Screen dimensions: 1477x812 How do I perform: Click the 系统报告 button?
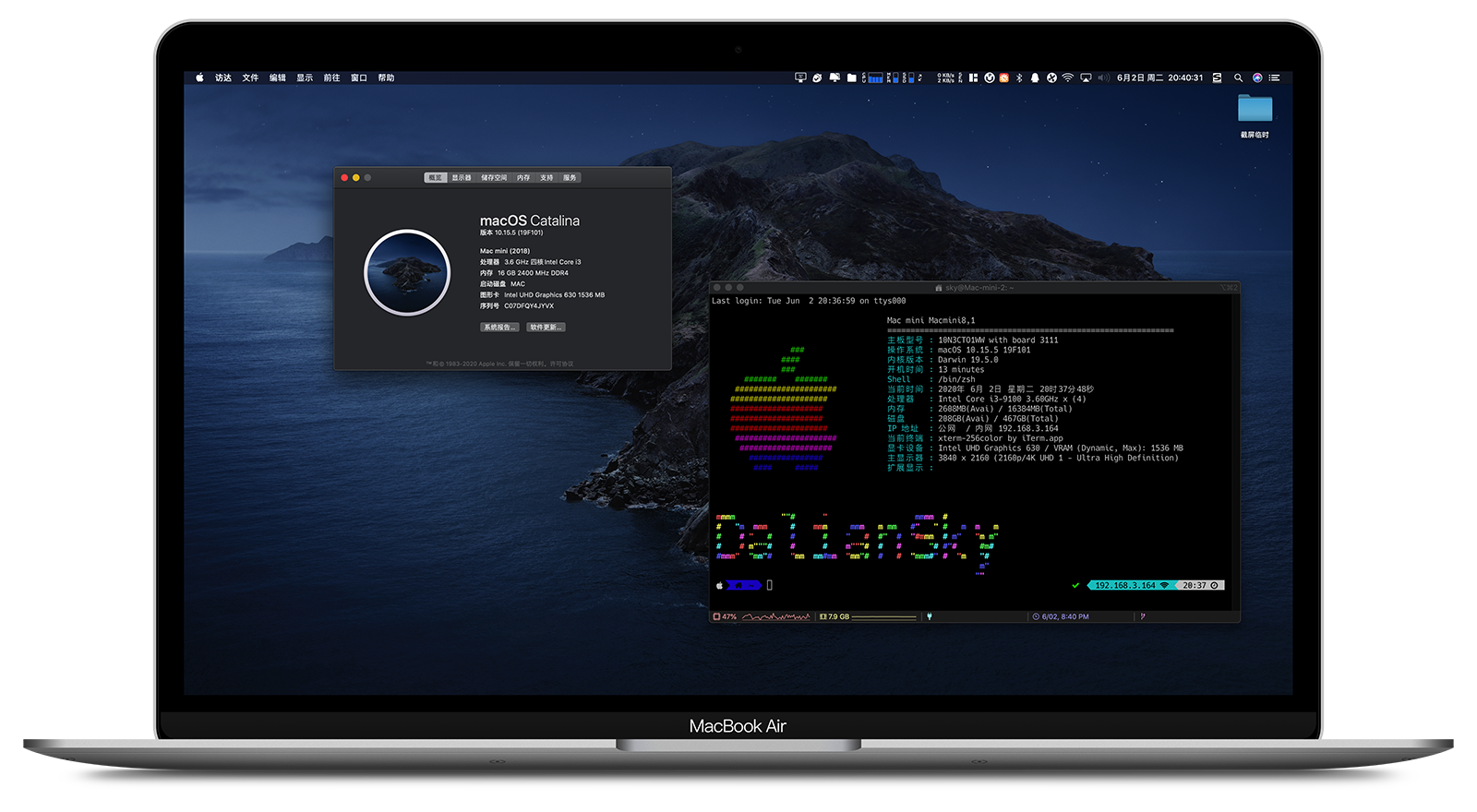(x=499, y=328)
